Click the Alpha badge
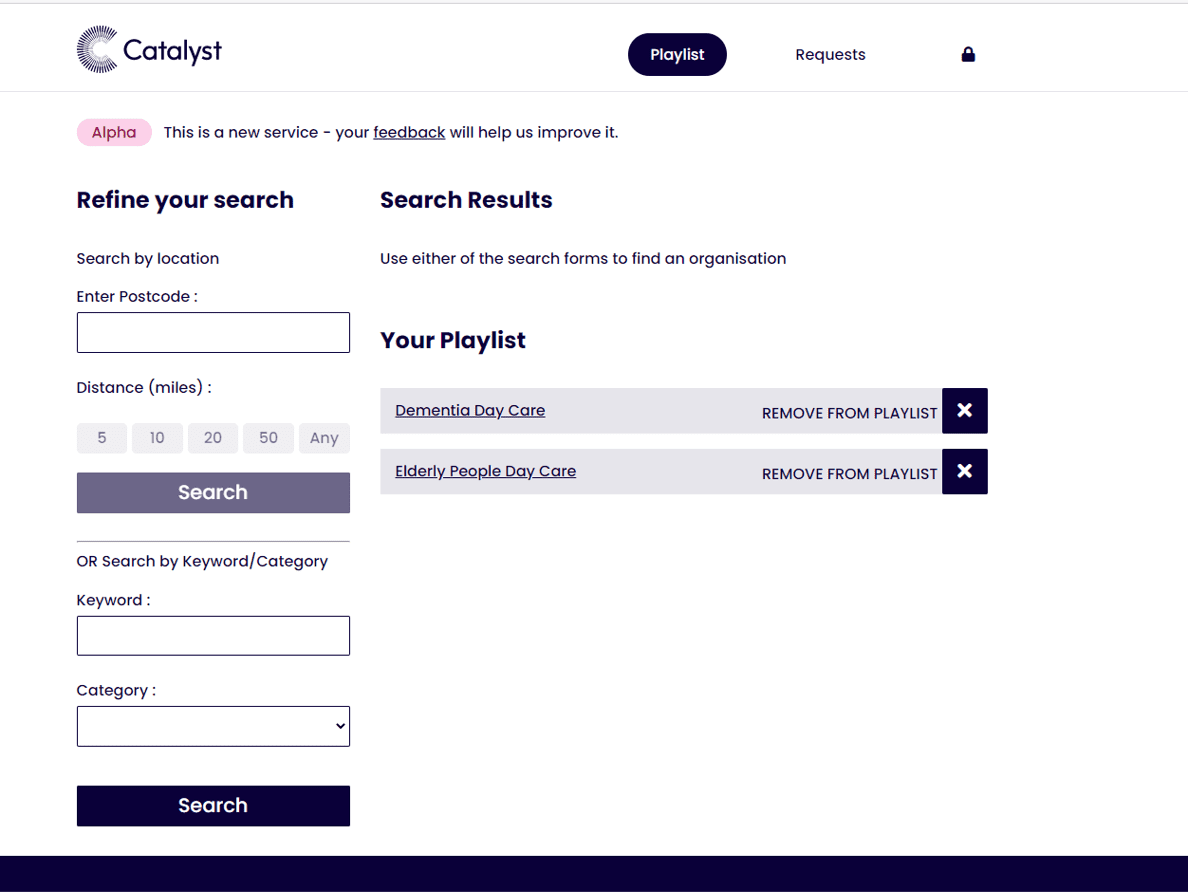 coord(114,133)
